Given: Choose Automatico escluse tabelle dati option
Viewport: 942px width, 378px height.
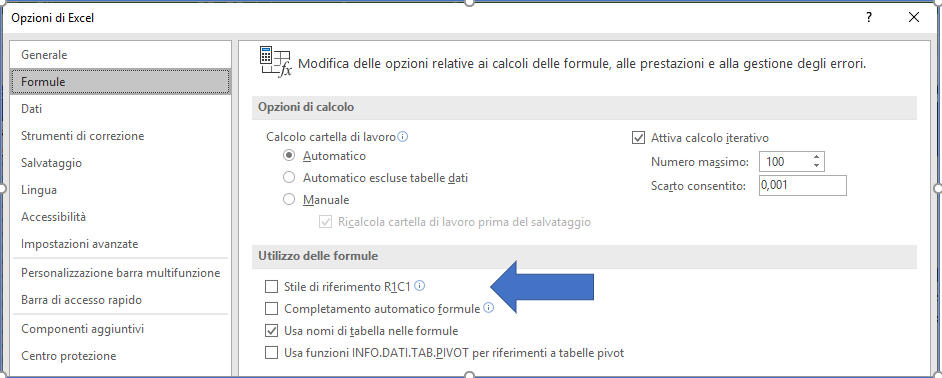Looking at the screenshot, I should pos(289,177).
